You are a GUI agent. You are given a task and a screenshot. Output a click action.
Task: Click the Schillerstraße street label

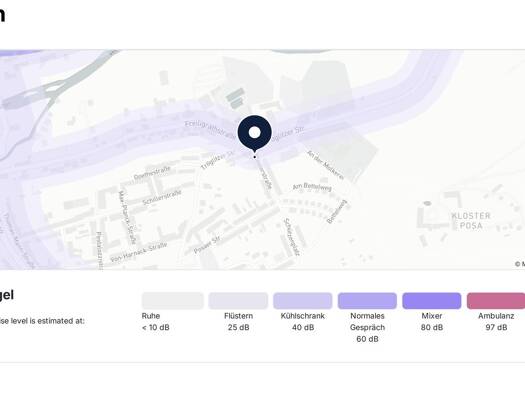[x=162, y=198]
